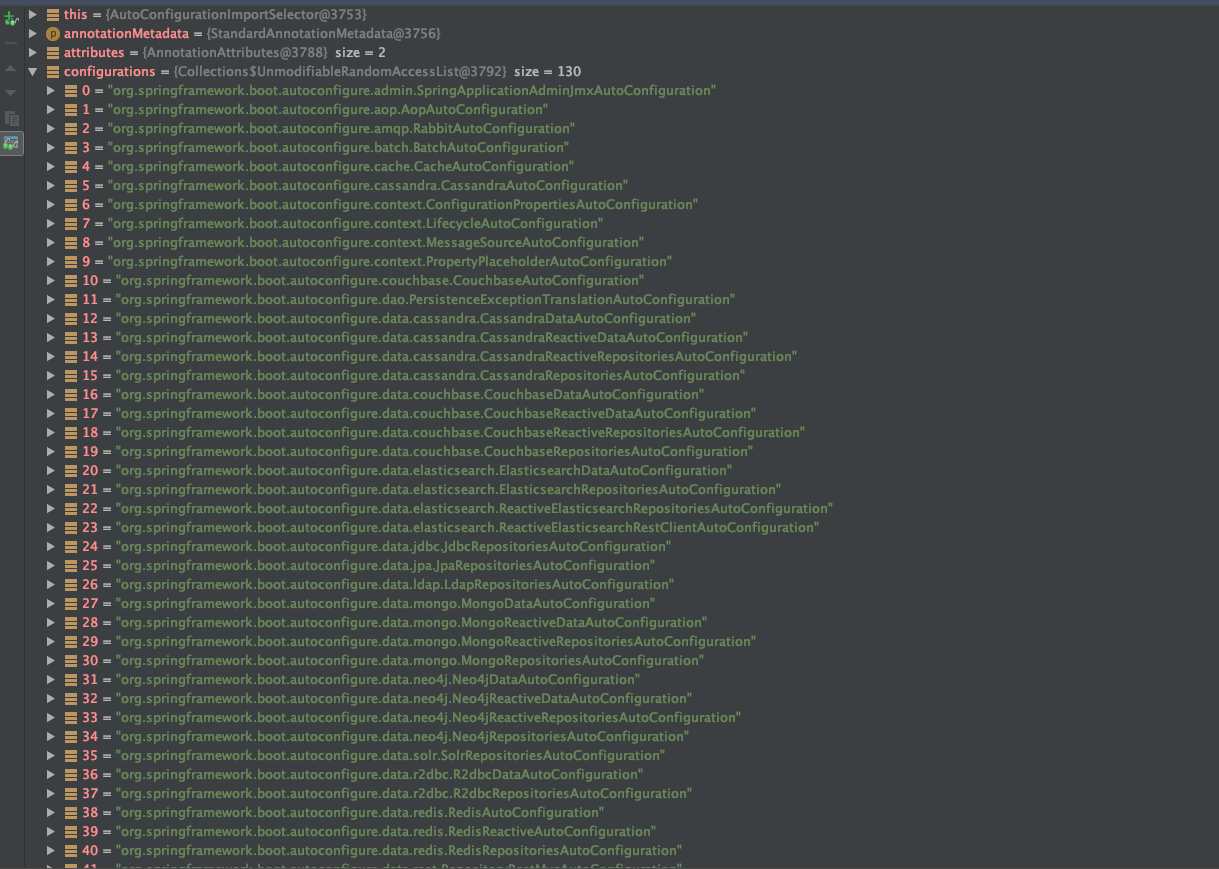Expand element 4 CacheAutoConfiguration arrow
This screenshot has height=869, width=1219.
(x=51, y=167)
